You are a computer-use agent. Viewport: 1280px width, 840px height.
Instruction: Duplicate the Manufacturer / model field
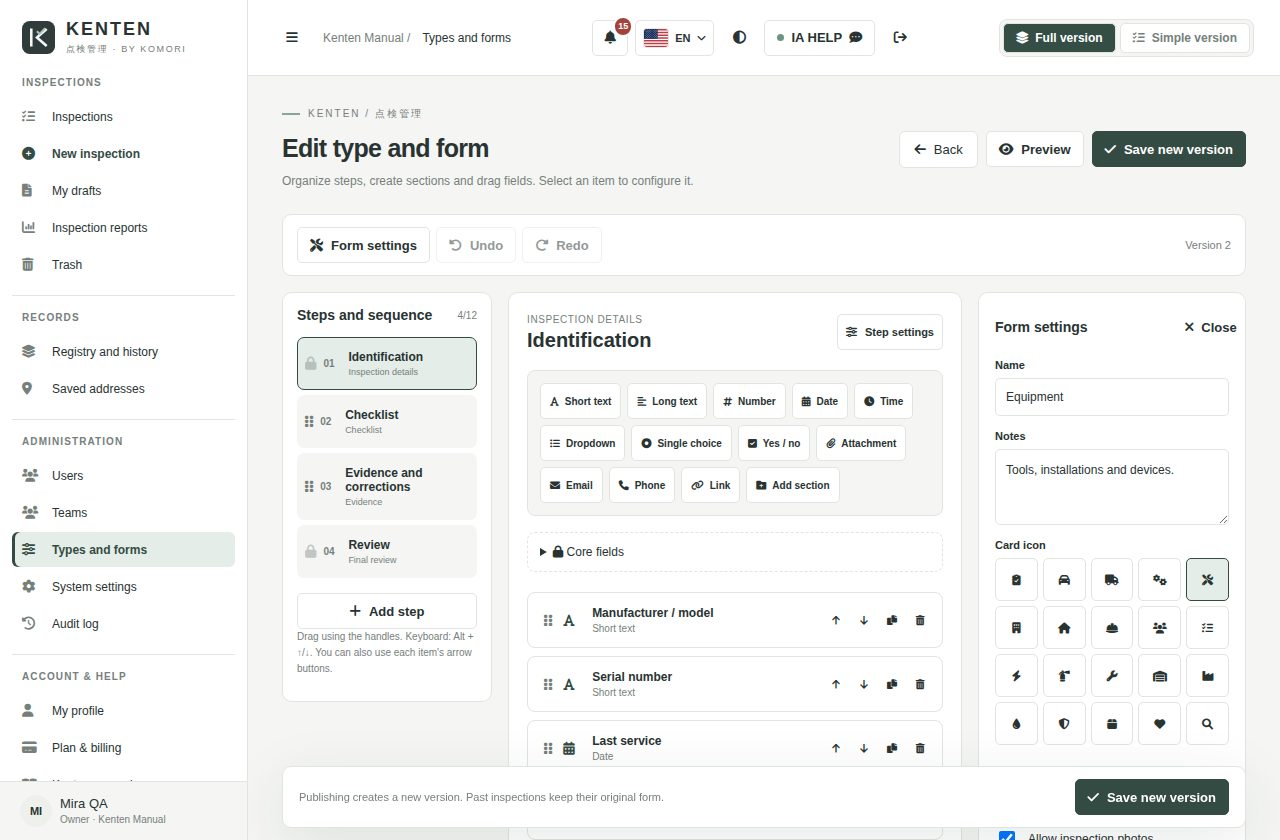(x=892, y=620)
